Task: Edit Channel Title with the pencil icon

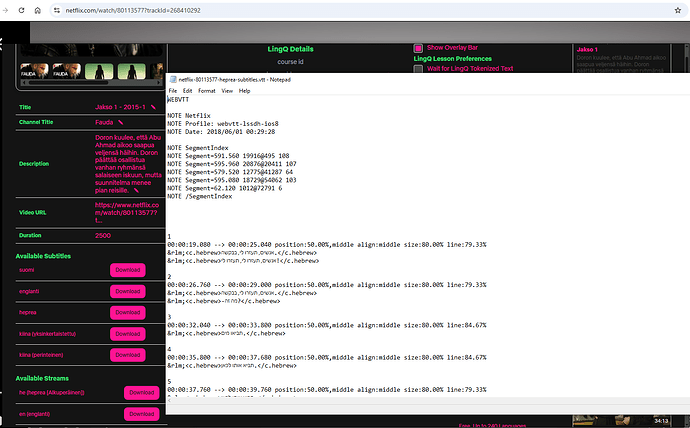Action: pos(121,122)
